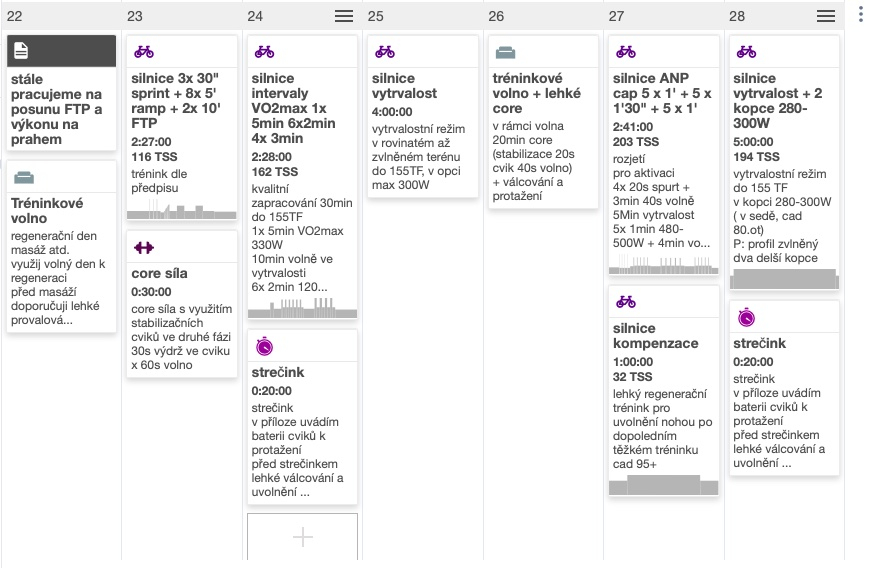Image resolution: width=871 pixels, height=568 pixels.
Task: Click stopwatch icon on day 24 strečink card
Action: [x=264, y=346]
